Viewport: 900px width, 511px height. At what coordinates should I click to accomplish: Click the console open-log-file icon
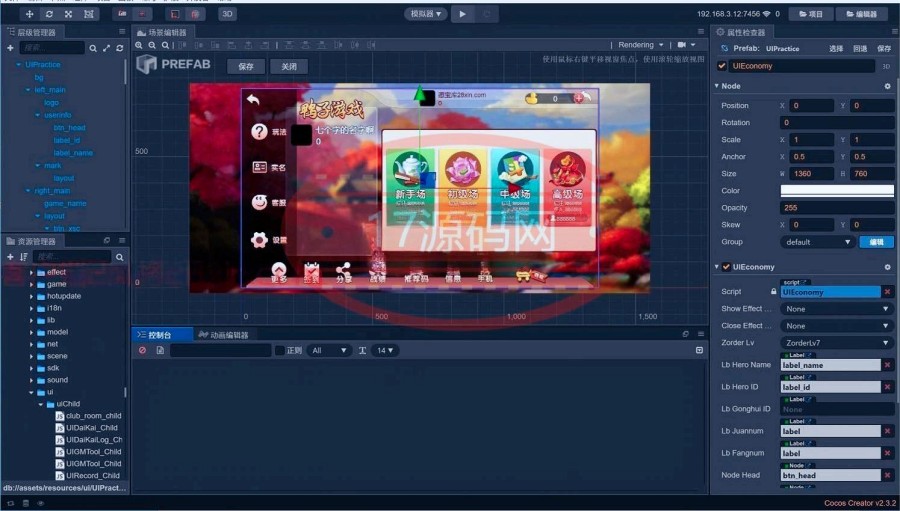160,350
